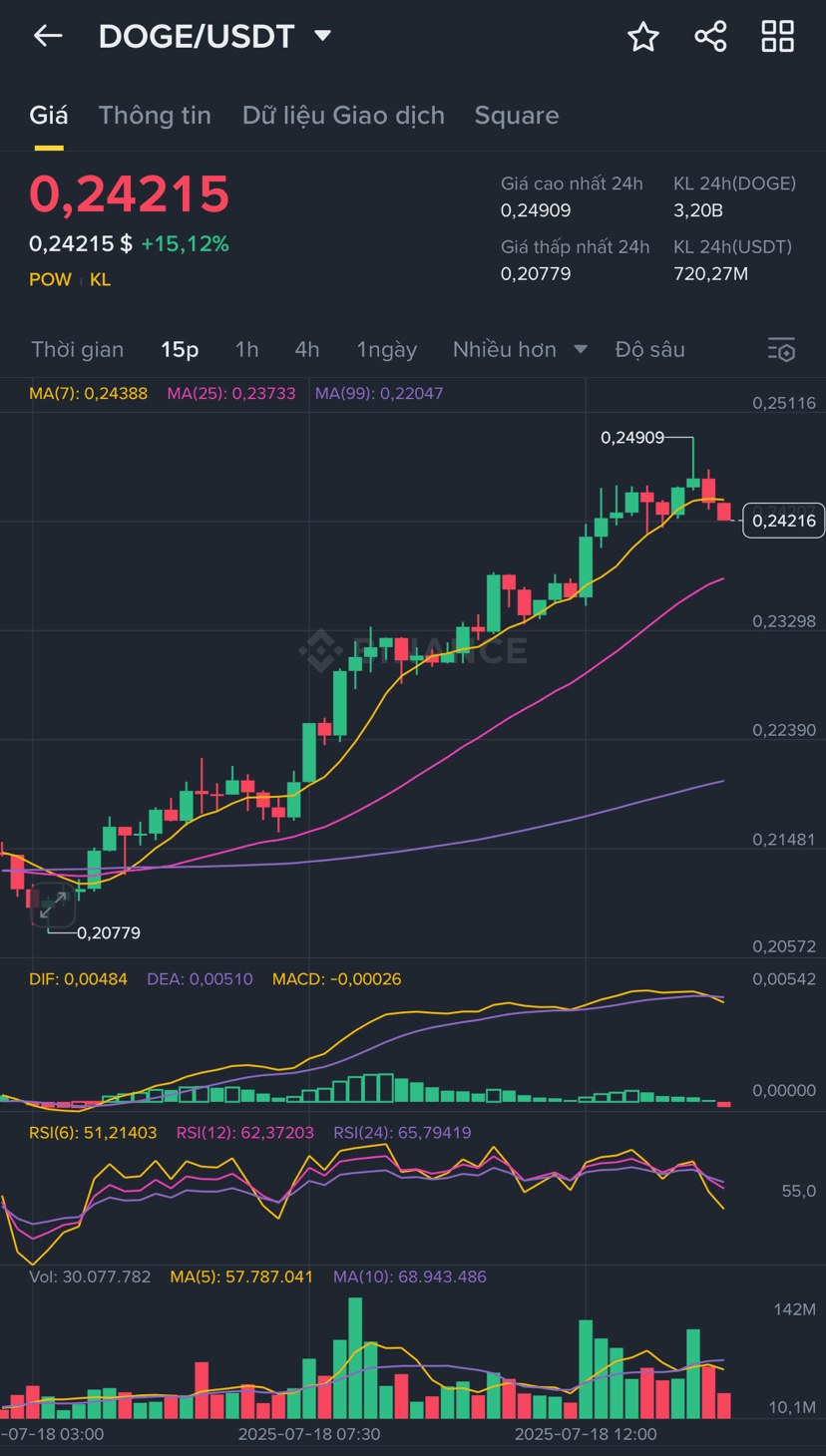Viewport: 826px width, 1456px height.
Task: Select the 1h interval
Action: (x=246, y=349)
